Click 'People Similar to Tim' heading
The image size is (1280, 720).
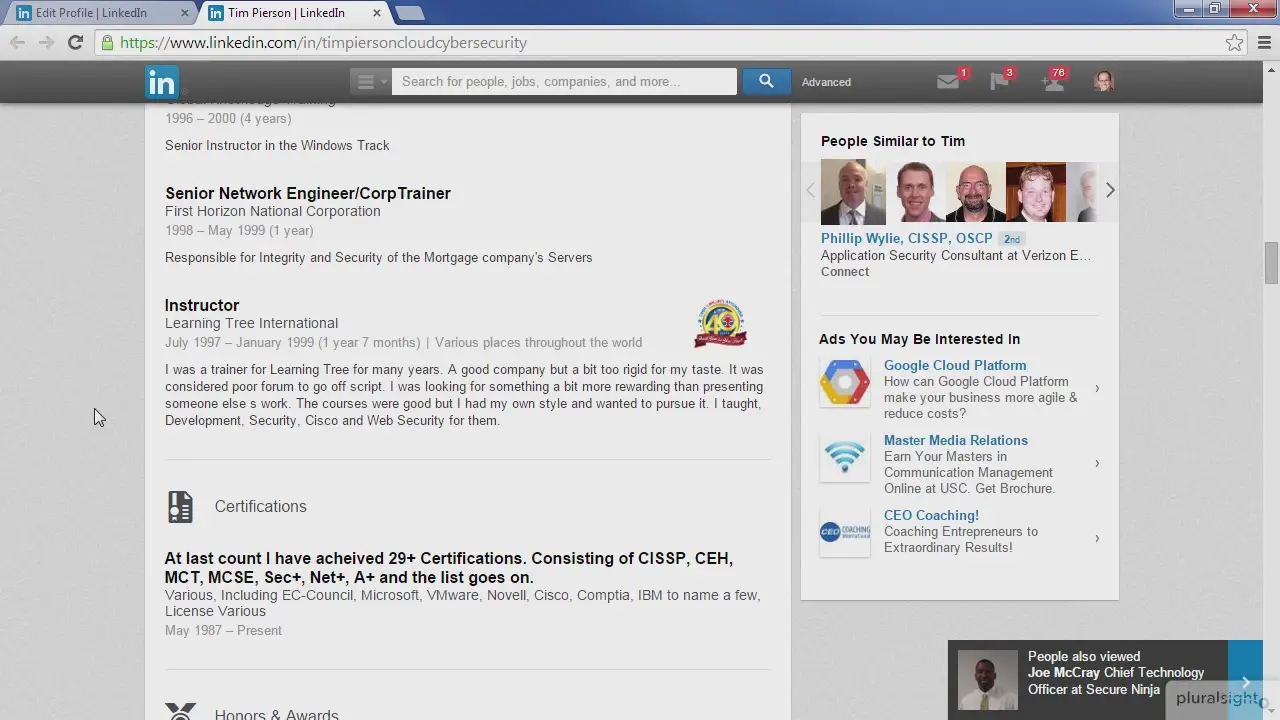pos(893,141)
